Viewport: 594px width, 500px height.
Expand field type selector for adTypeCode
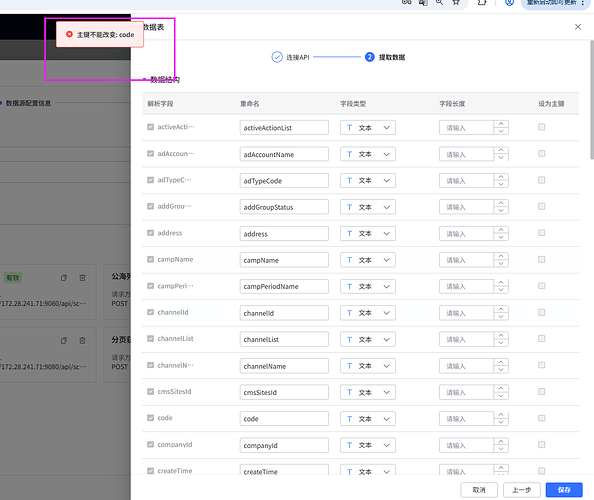pos(367,181)
